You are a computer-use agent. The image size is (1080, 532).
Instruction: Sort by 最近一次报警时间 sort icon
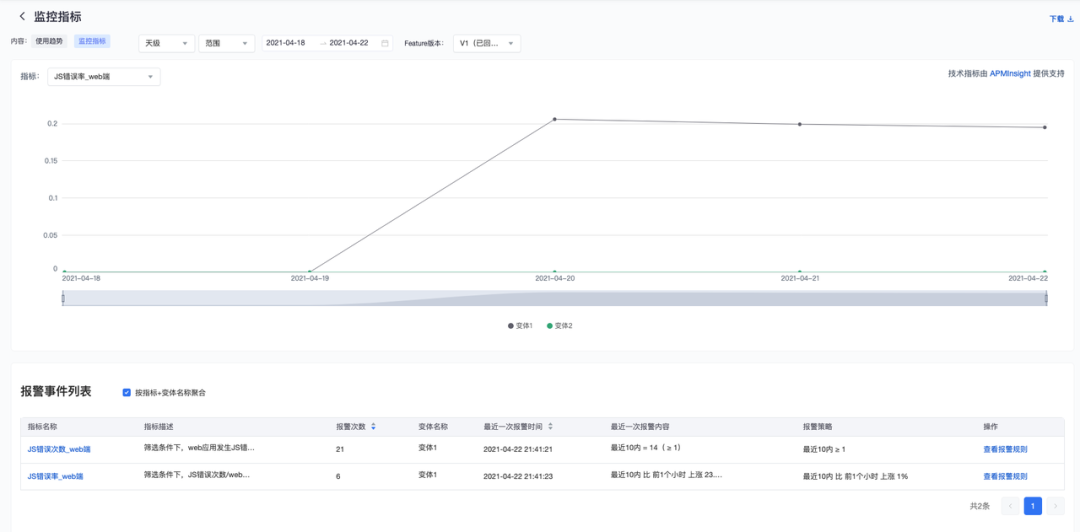pos(550,426)
